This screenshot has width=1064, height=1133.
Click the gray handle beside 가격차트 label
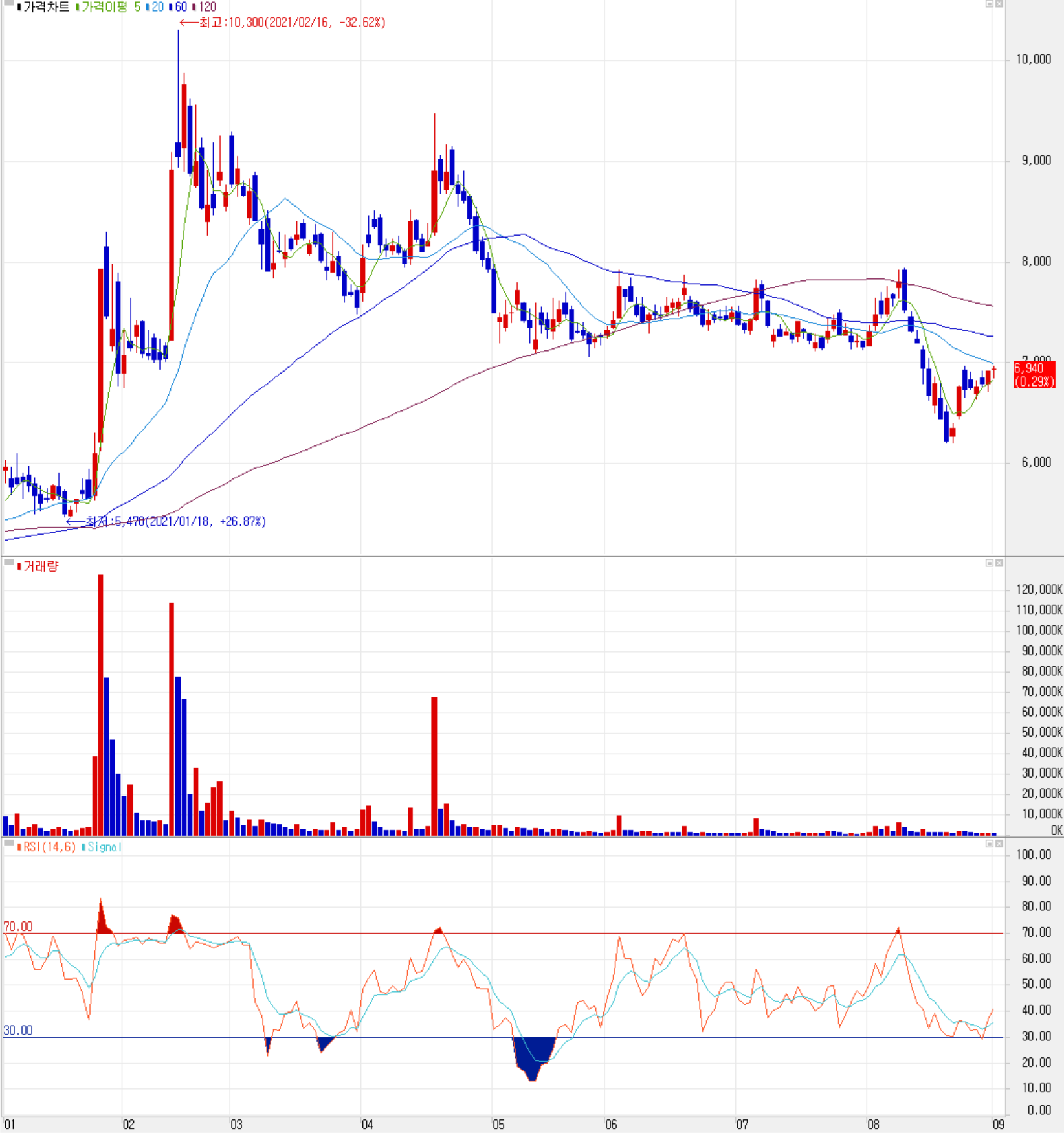pos(8,4)
